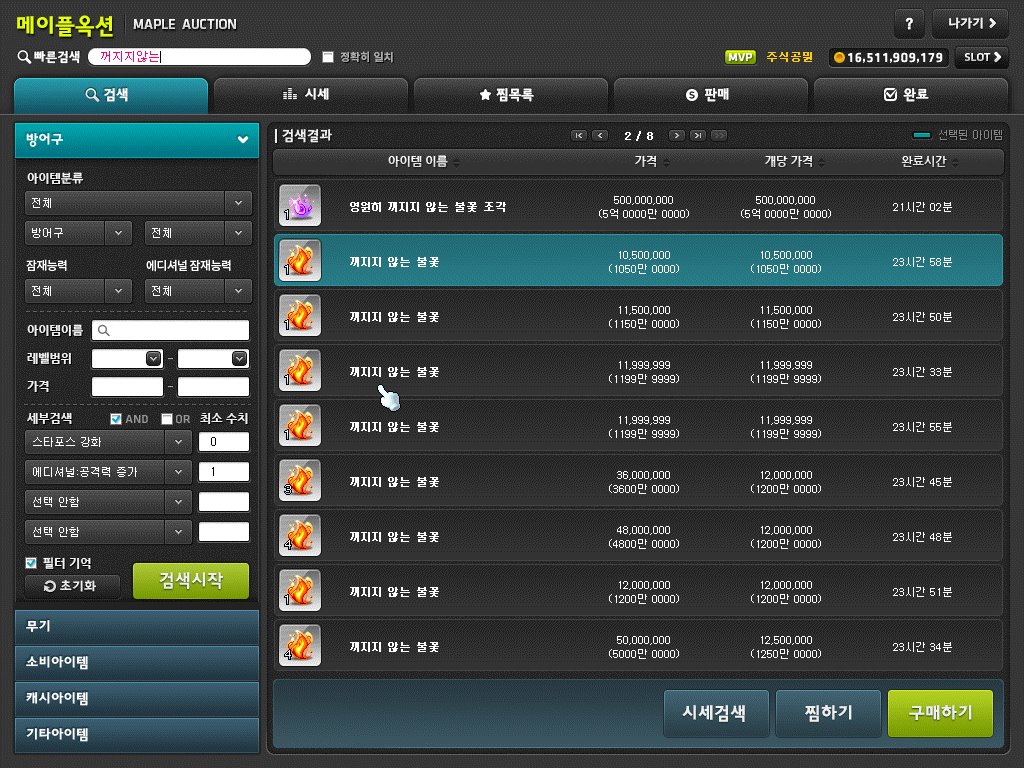Click the quick search magnifier icon
Image resolution: width=1024 pixels, height=768 pixels.
pyautogui.click(x=24, y=57)
